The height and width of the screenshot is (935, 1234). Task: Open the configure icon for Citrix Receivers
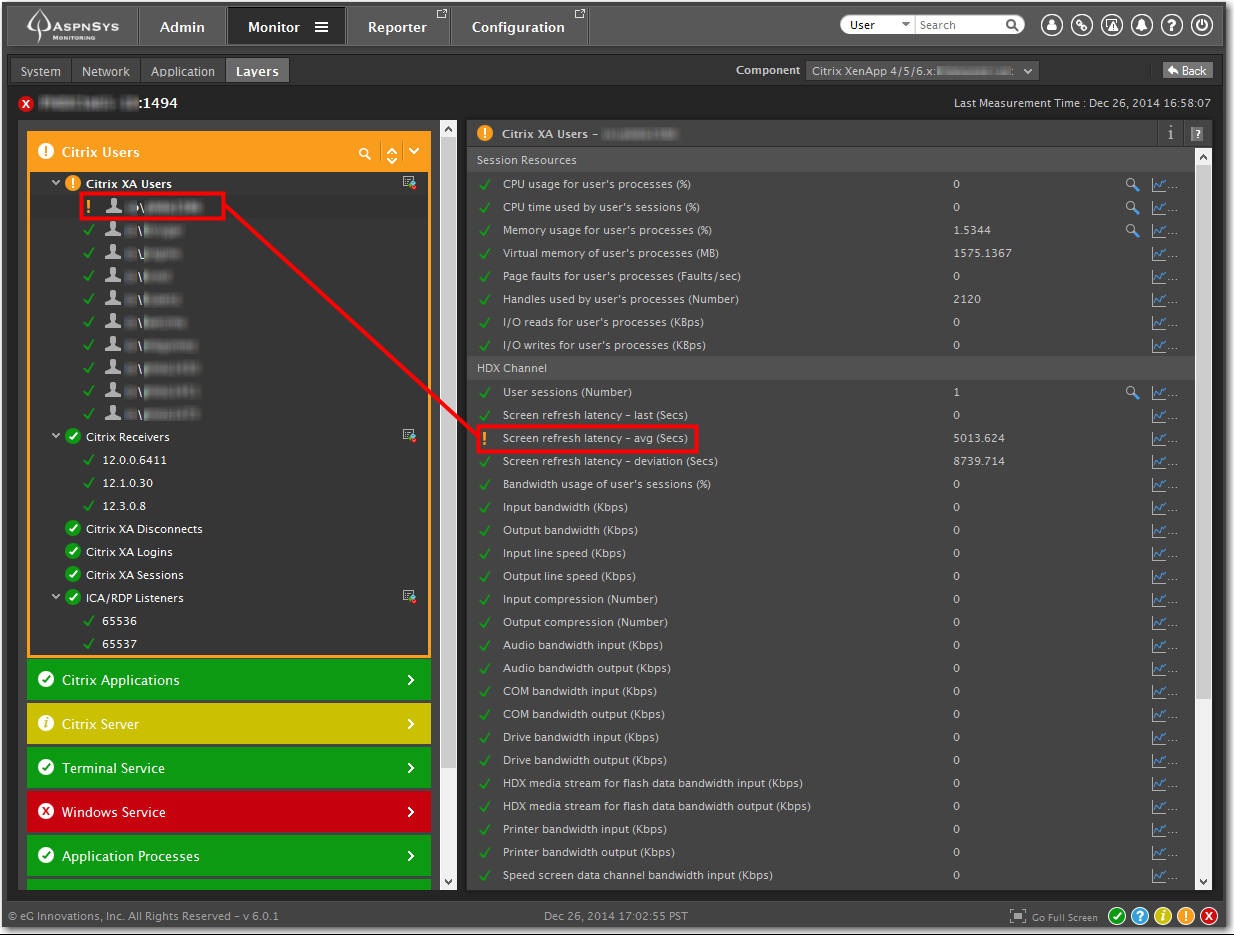pyautogui.click(x=409, y=435)
